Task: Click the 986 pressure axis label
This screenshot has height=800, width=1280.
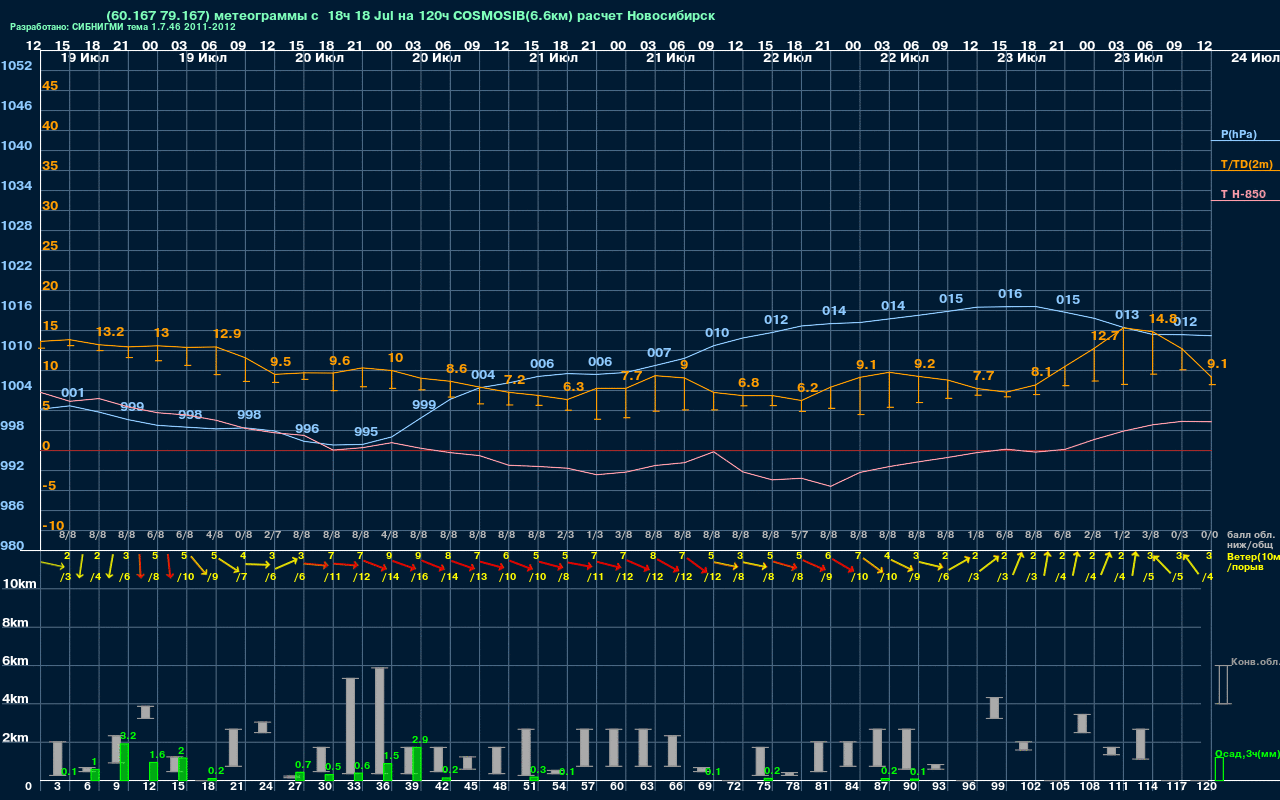Action: click(x=12, y=506)
